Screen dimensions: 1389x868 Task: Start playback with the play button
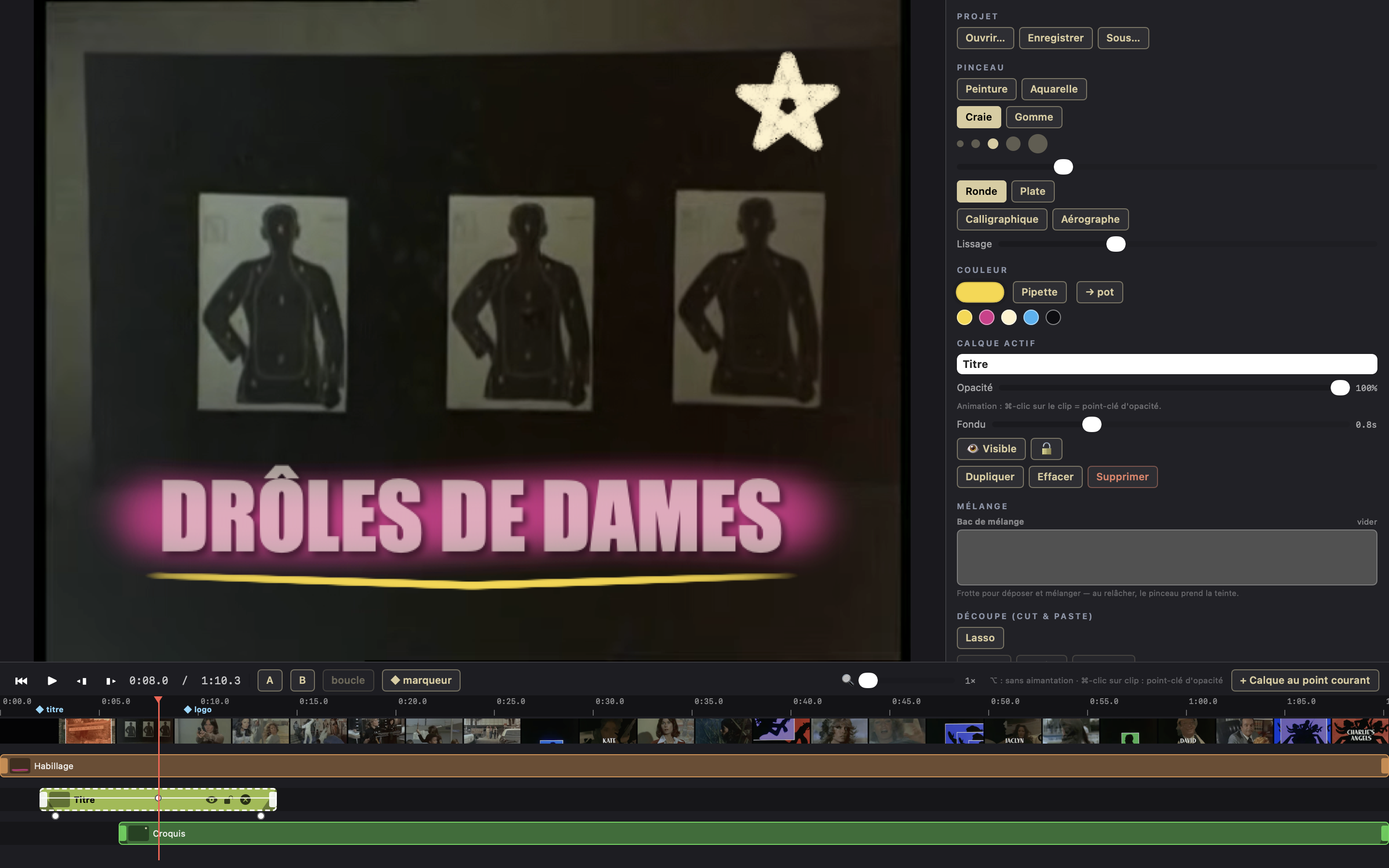coord(52,680)
